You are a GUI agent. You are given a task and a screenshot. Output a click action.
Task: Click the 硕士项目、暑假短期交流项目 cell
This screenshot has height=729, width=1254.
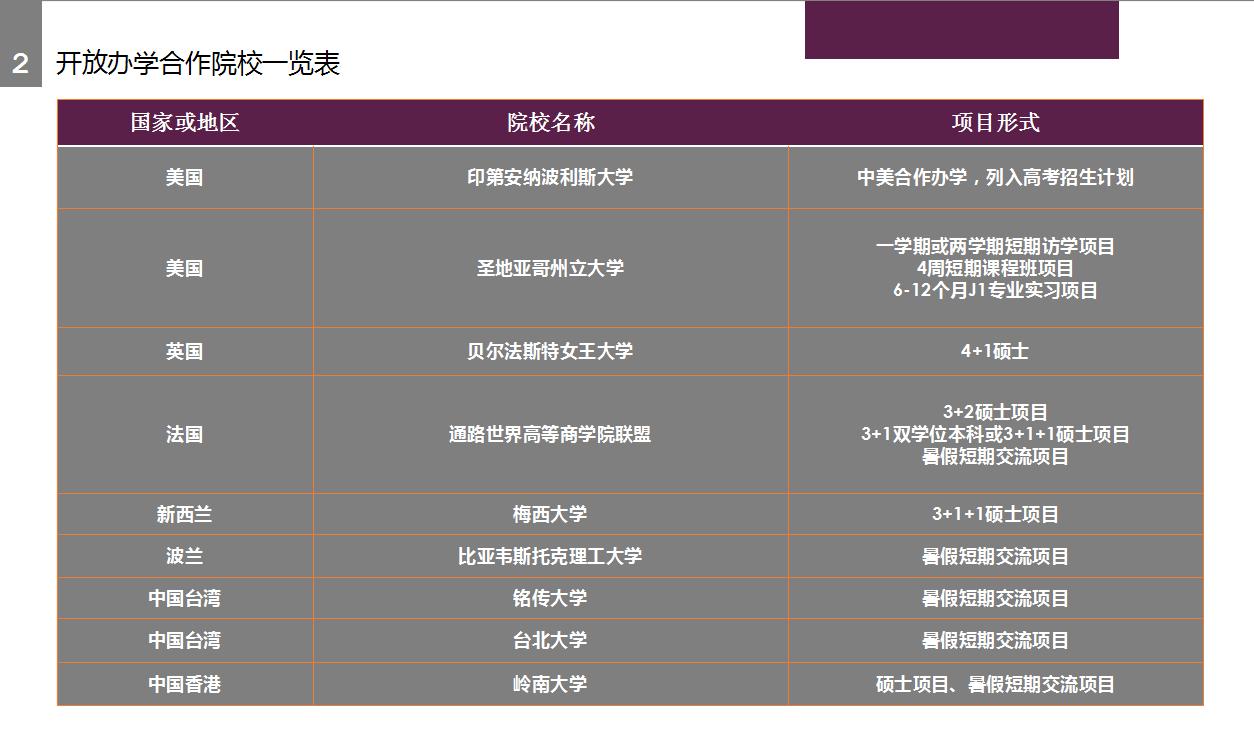click(x=995, y=685)
